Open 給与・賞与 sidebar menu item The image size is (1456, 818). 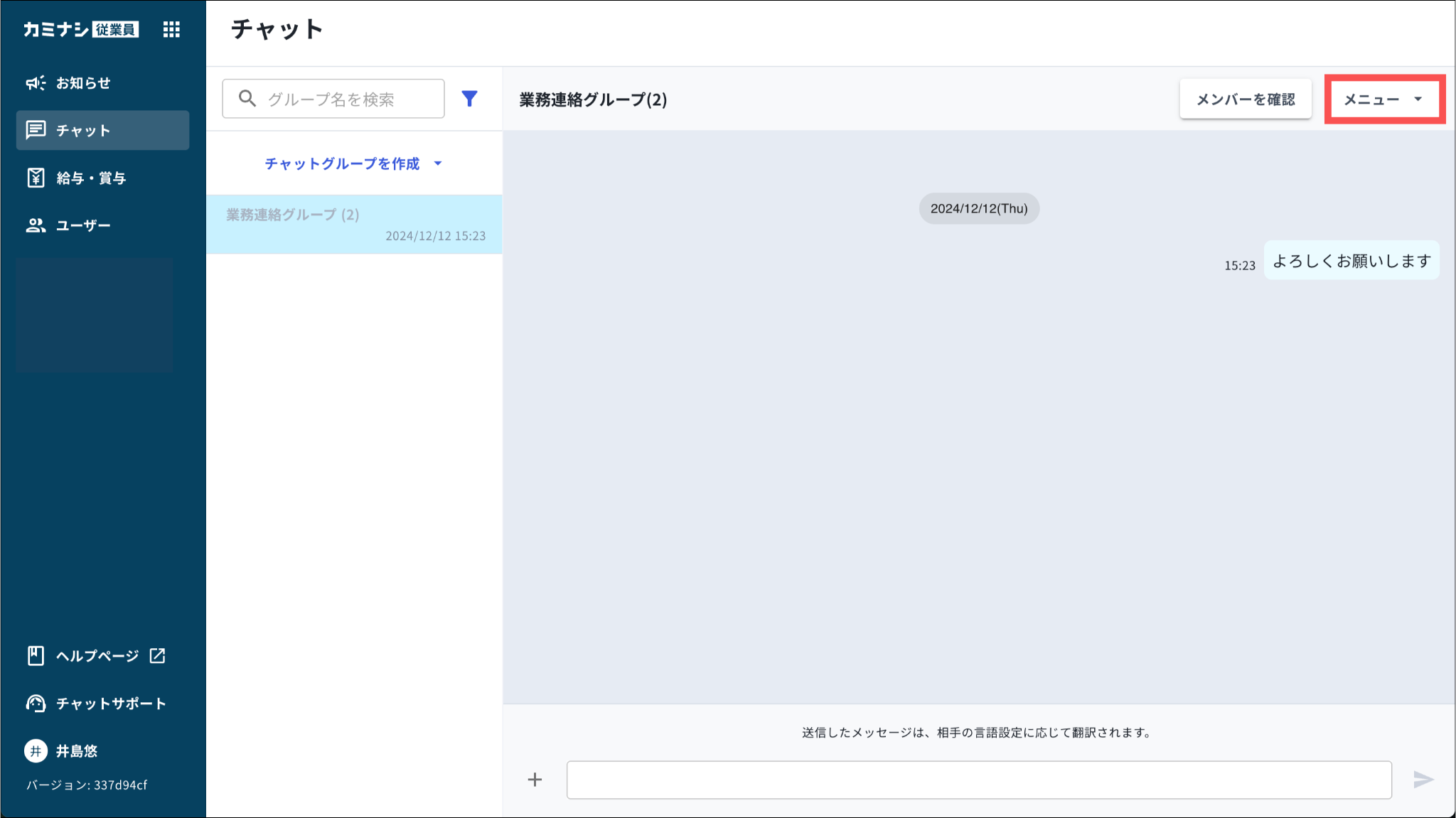click(91, 178)
